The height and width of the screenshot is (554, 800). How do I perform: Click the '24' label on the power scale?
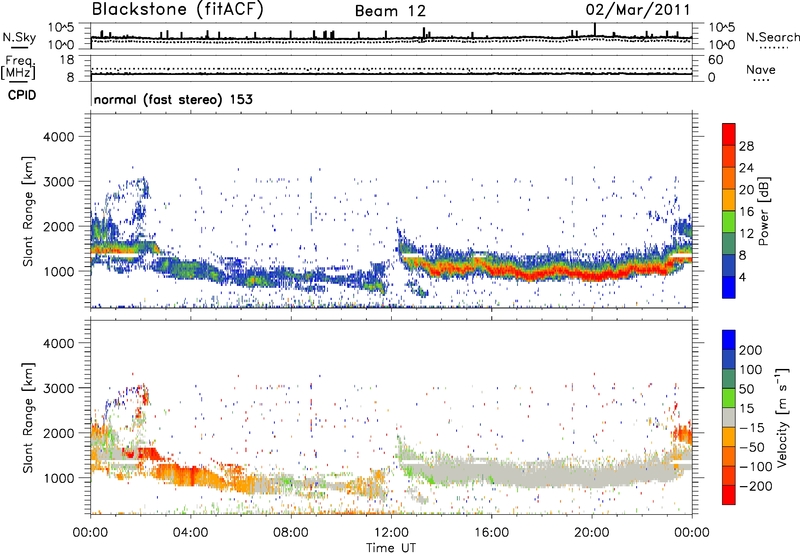[746, 168]
